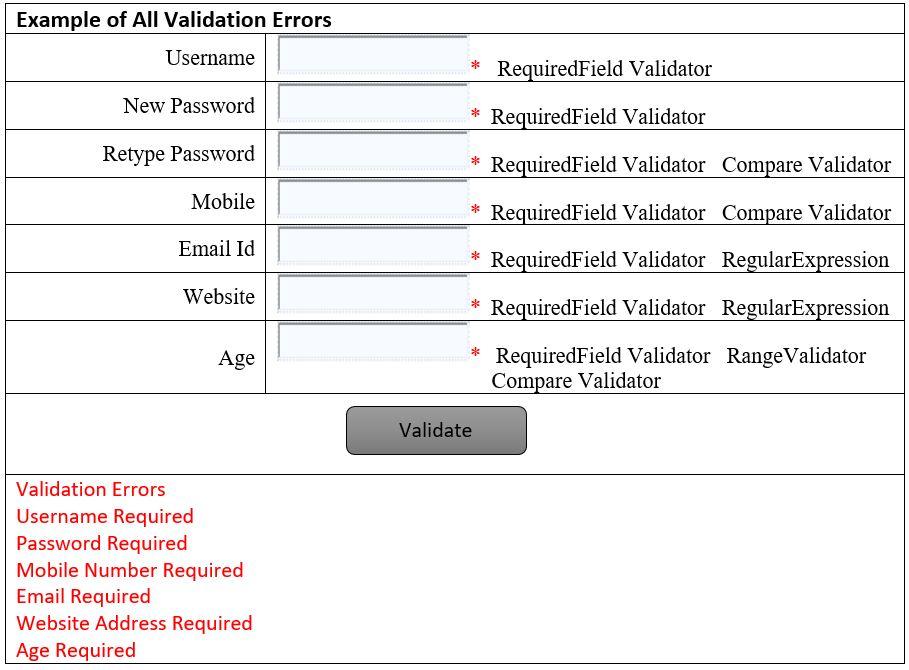Click the Website Address Required error message

point(135,623)
